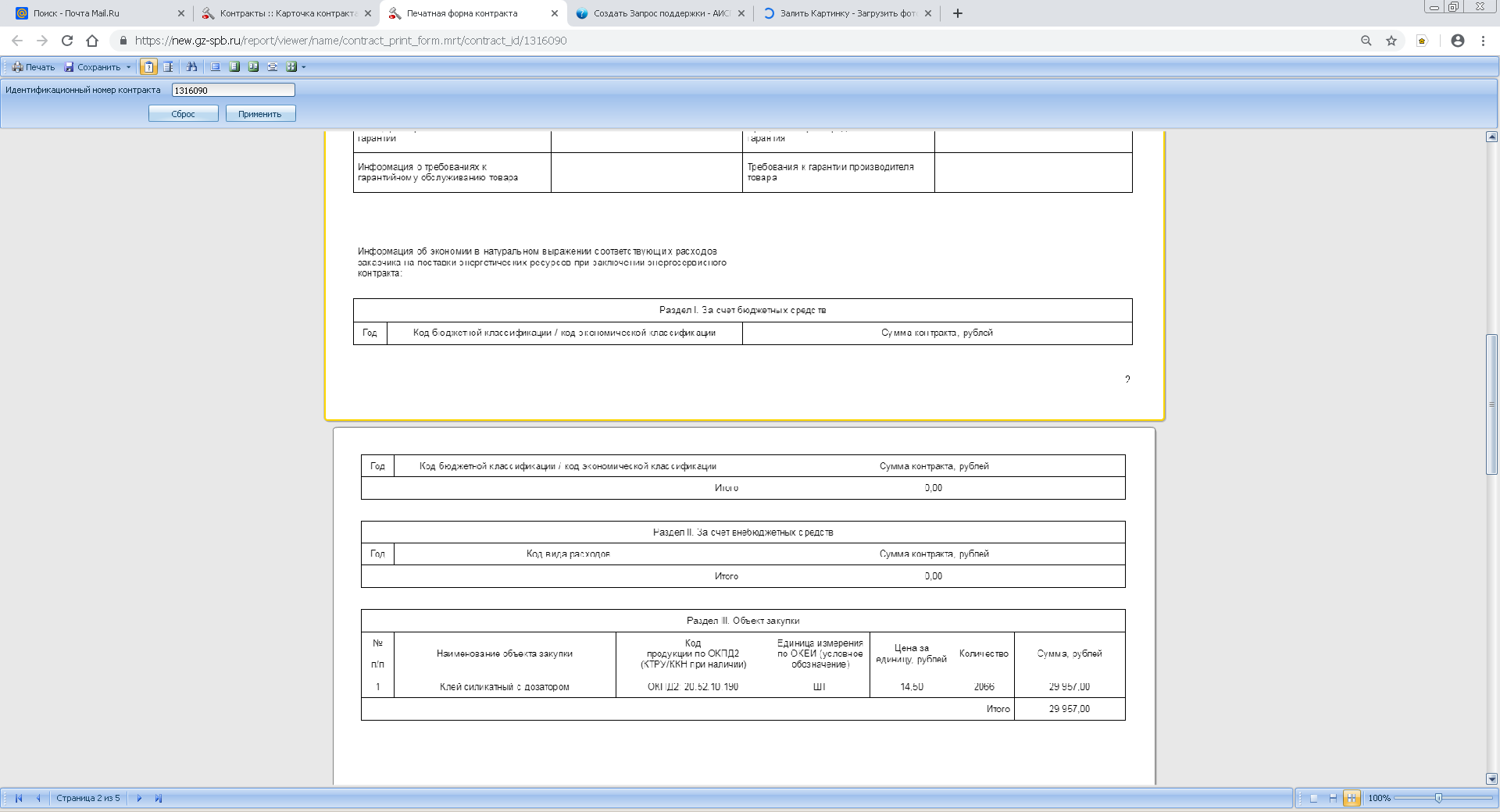The width and height of the screenshot is (1500, 812).
Task: Click the zoom slider handle
Action: pos(1438,798)
